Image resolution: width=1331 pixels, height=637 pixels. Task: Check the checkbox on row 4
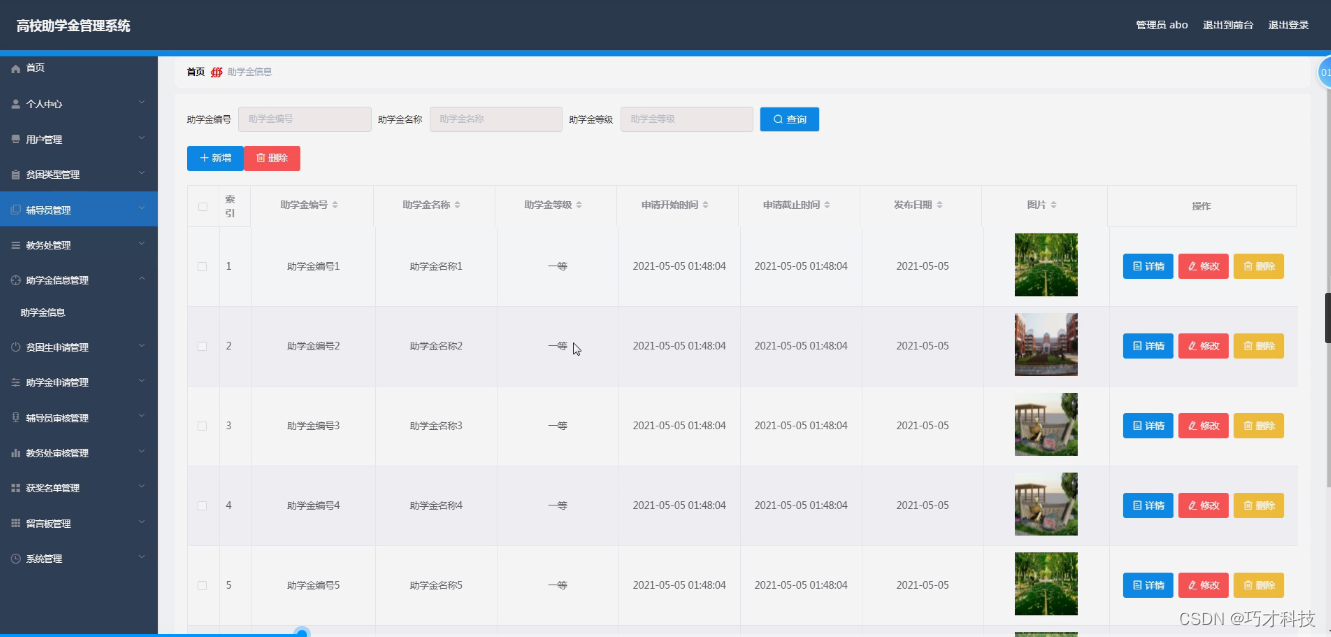[x=202, y=505]
